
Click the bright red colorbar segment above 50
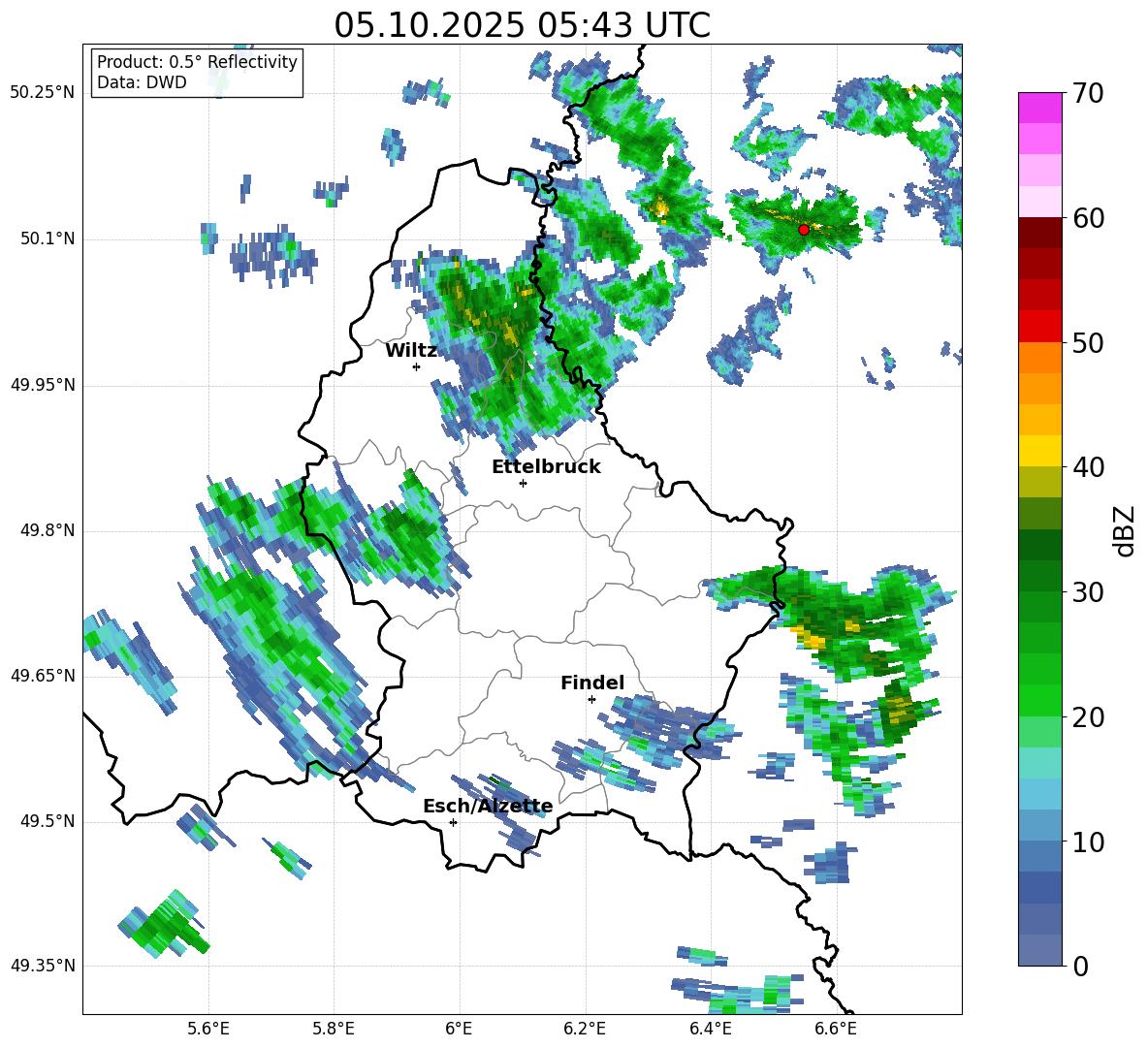(x=1039, y=327)
